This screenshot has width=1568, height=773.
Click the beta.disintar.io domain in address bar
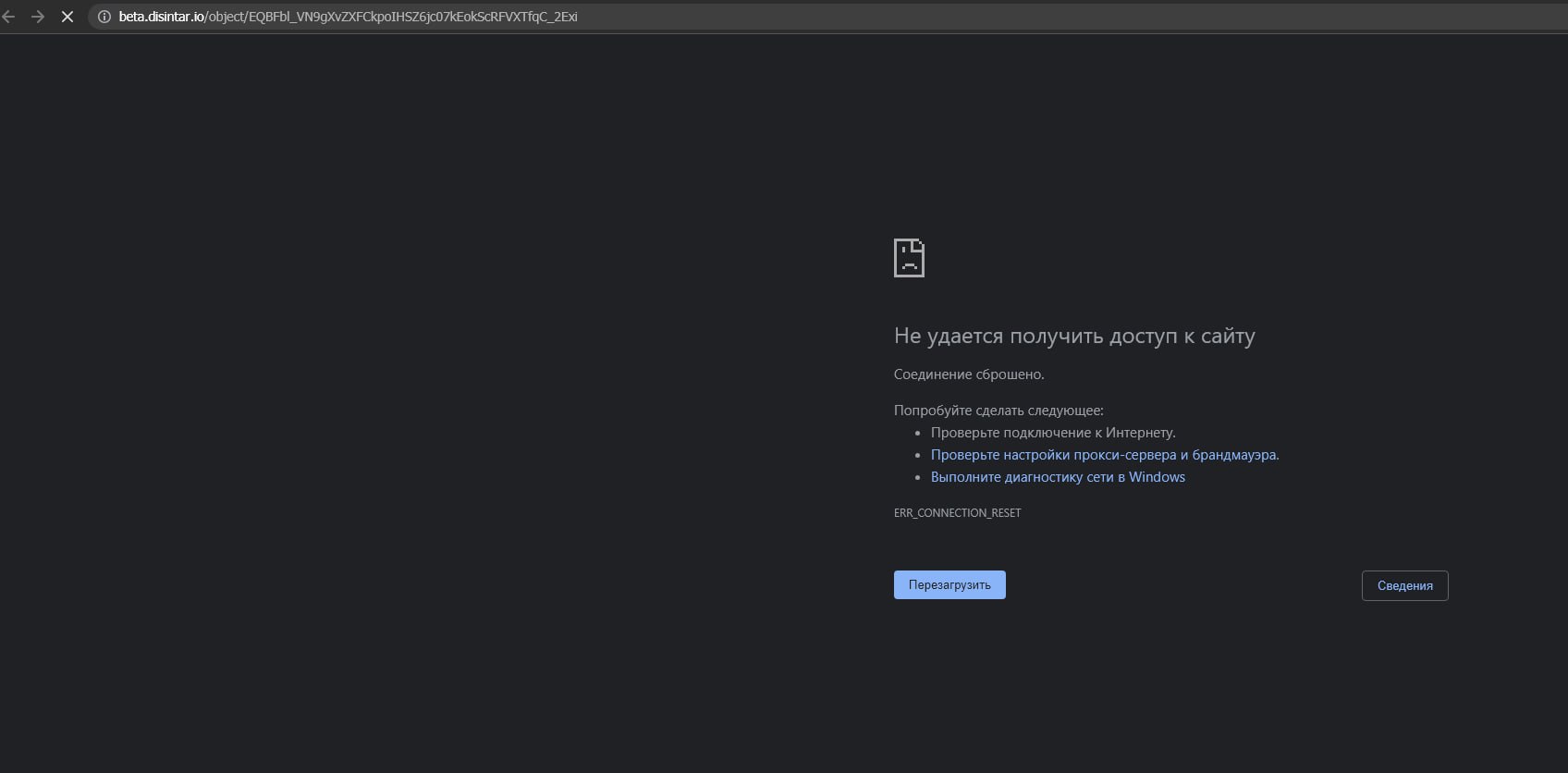pyautogui.click(x=161, y=17)
